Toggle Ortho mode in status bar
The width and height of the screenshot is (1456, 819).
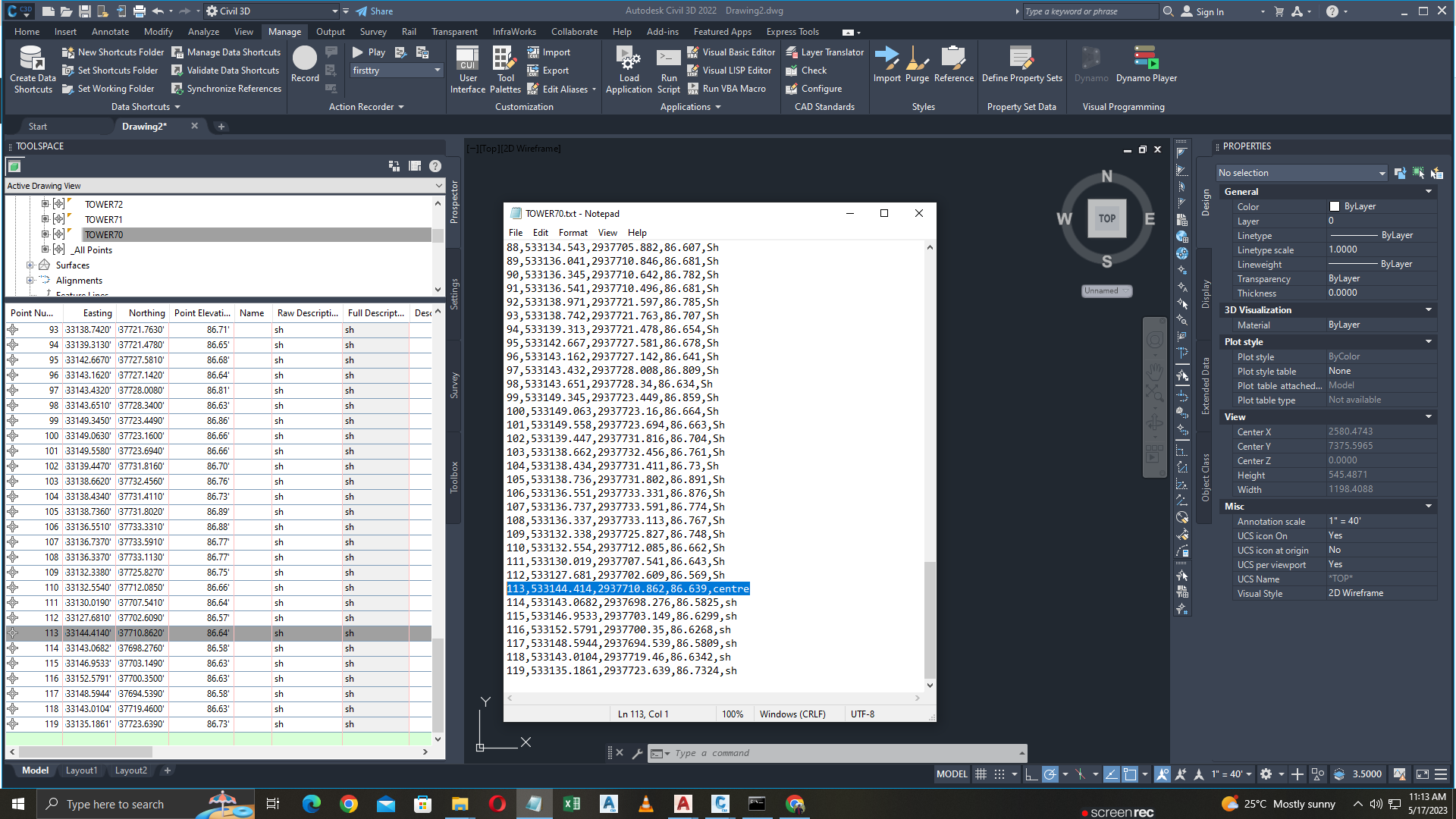1031,774
